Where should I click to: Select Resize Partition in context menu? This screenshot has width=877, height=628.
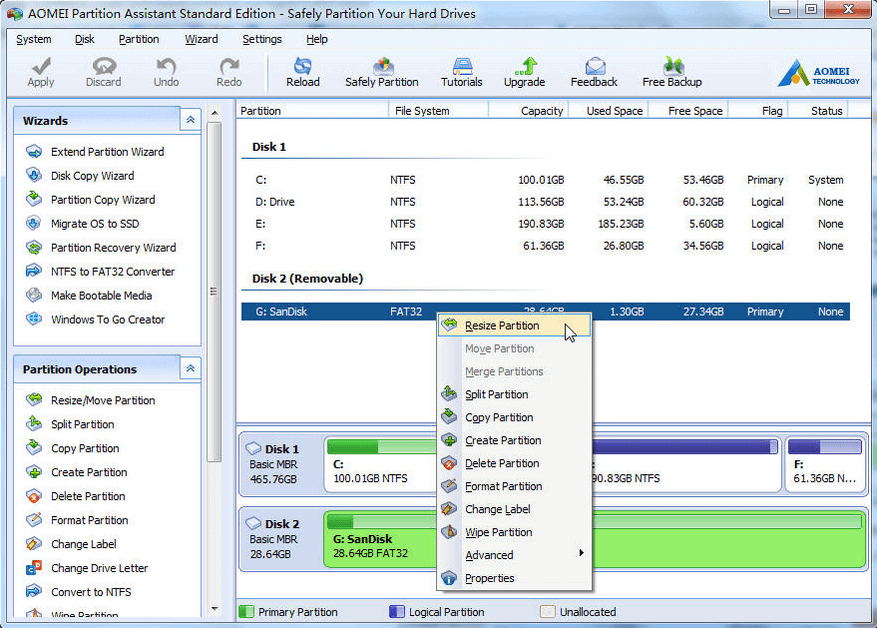click(514, 325)
